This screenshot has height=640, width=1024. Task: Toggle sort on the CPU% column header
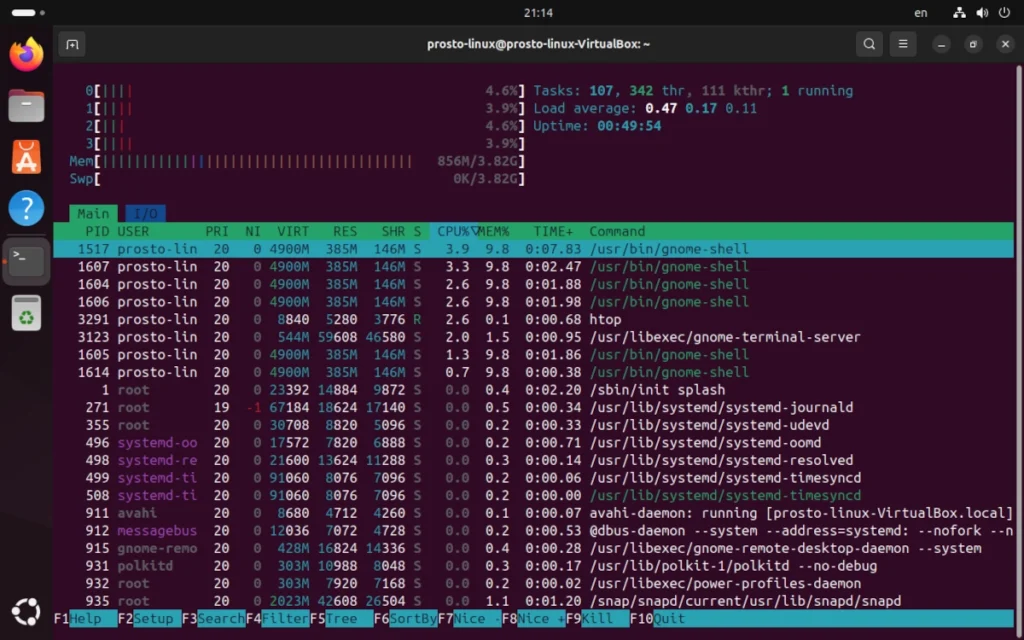coord(455,231)
